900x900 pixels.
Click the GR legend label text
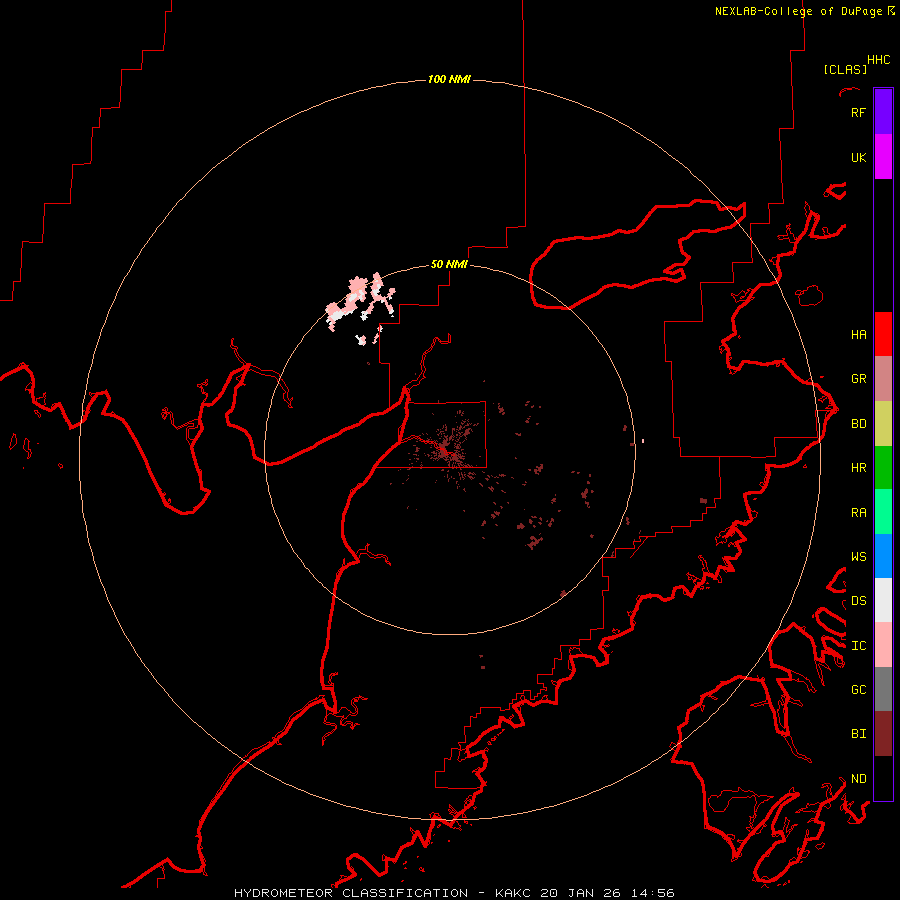[x=858, y=378]
